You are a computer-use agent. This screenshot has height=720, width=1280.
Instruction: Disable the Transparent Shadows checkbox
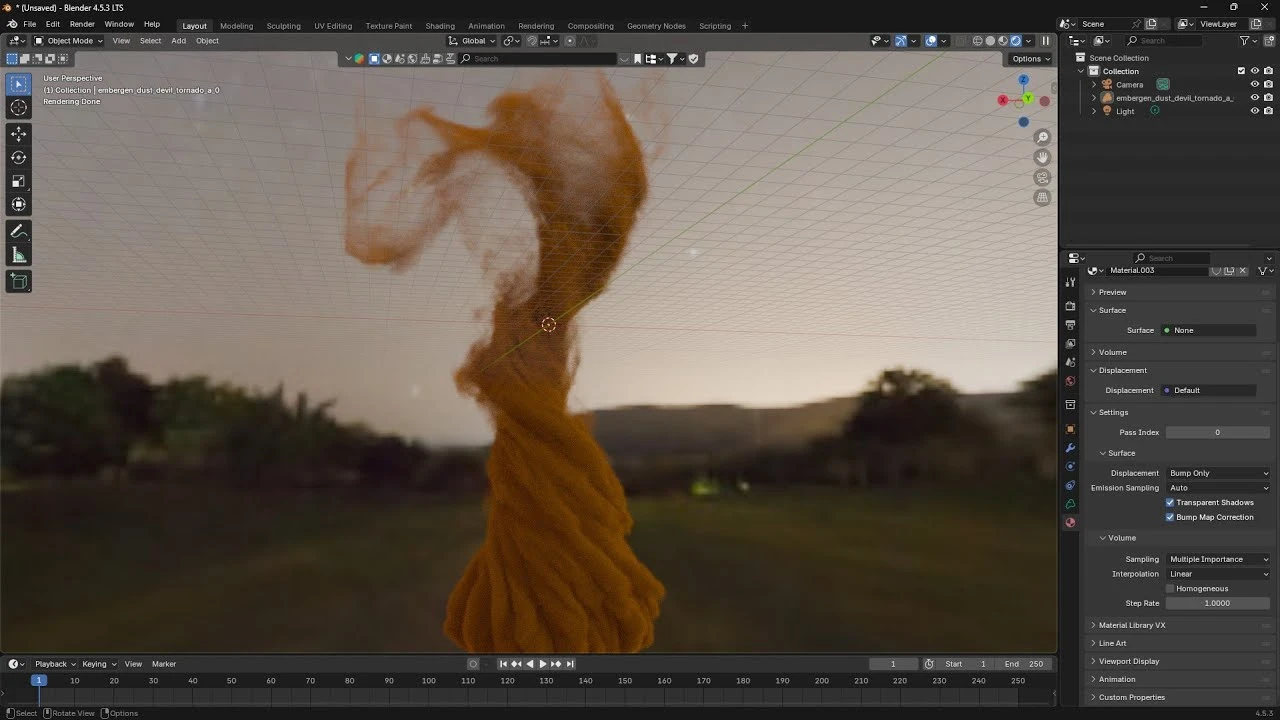point(1170,503)
